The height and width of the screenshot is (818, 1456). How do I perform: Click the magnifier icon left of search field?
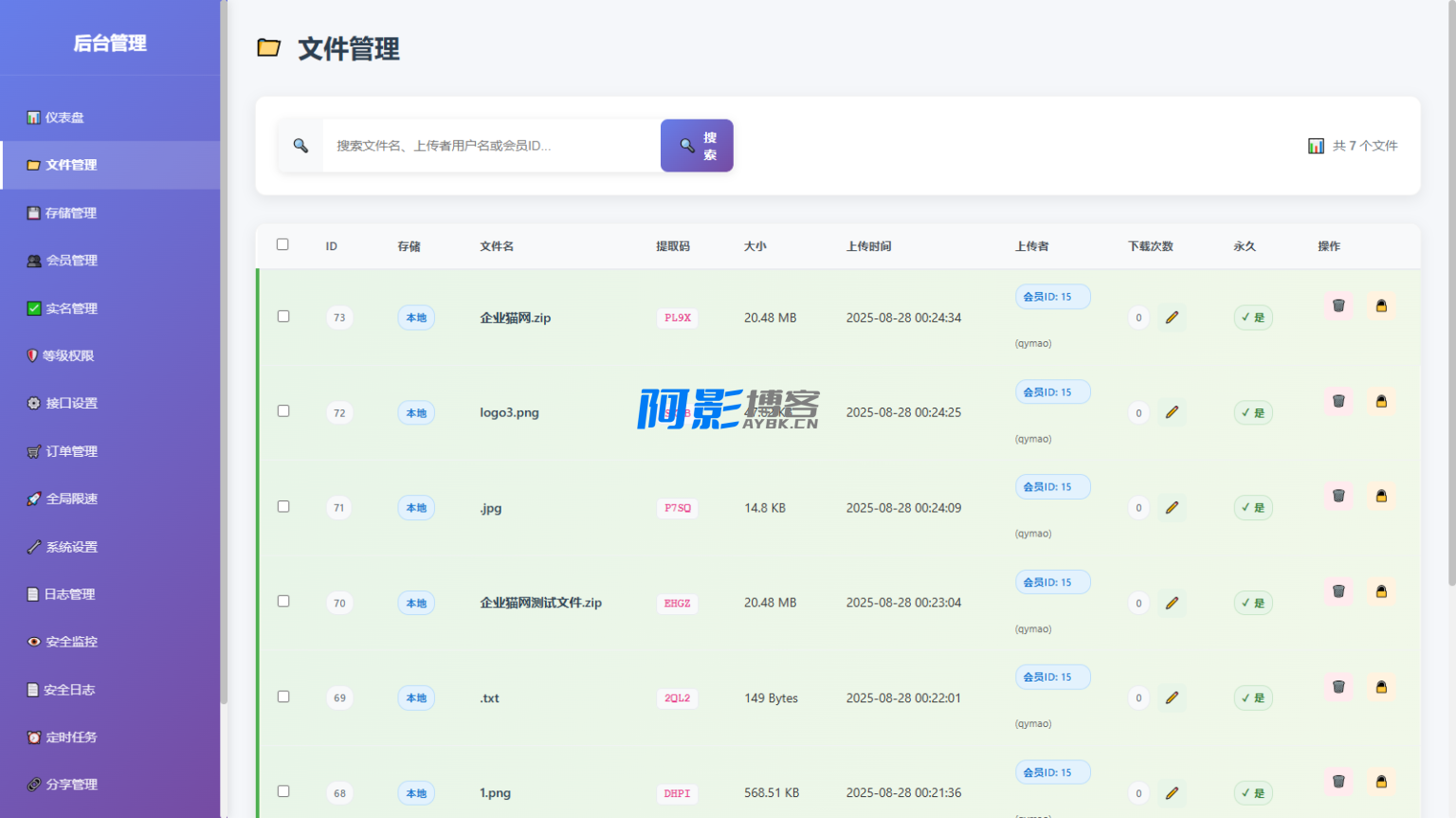300,146
